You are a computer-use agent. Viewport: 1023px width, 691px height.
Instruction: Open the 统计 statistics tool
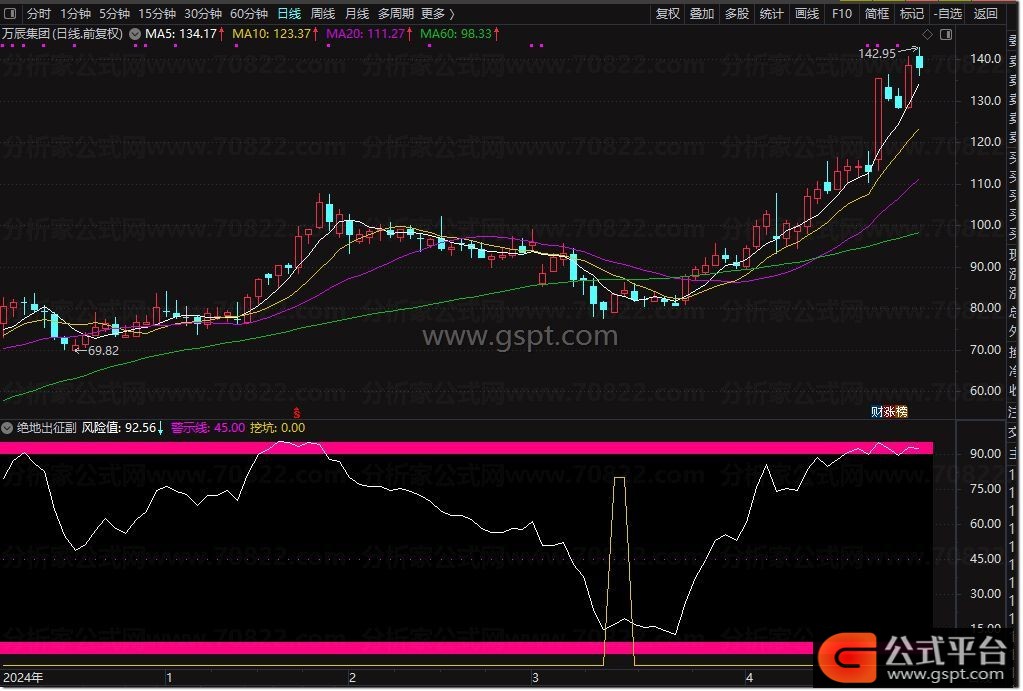point(772,13)
